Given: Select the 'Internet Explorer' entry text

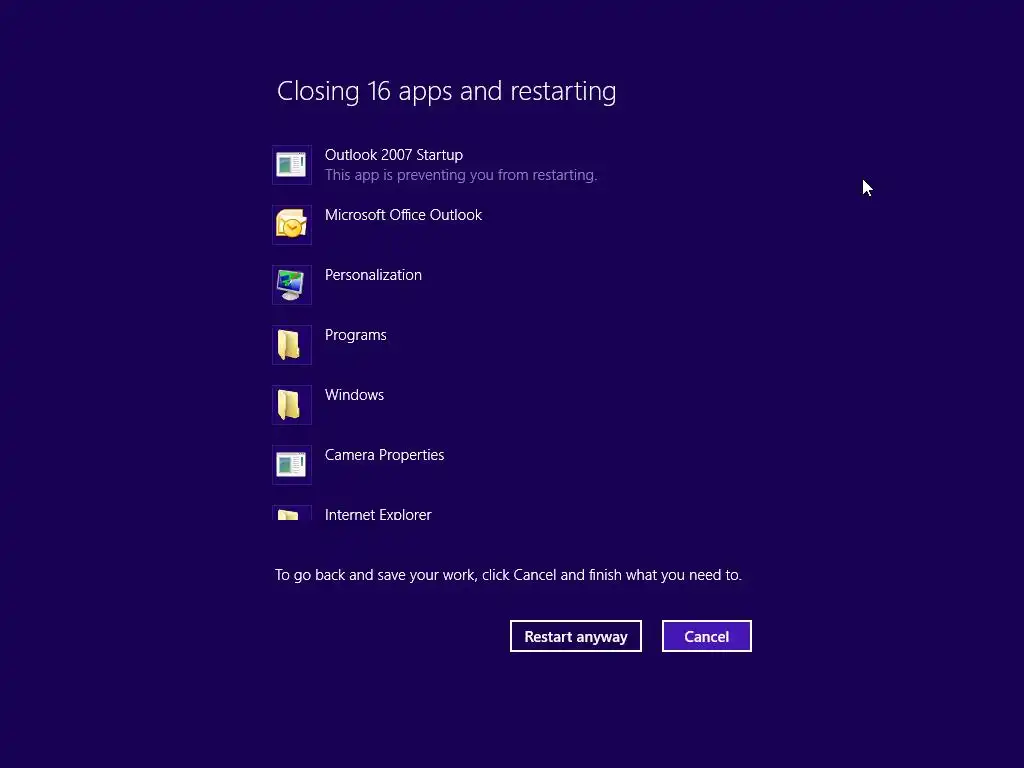Looking at the screenshot, I should (x=377, y=514).
